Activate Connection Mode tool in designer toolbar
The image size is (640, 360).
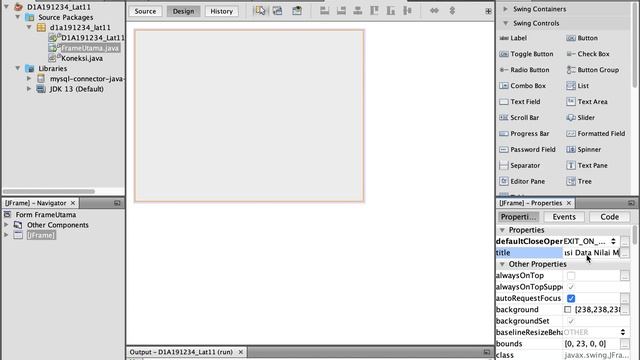(x=278, y=11)
